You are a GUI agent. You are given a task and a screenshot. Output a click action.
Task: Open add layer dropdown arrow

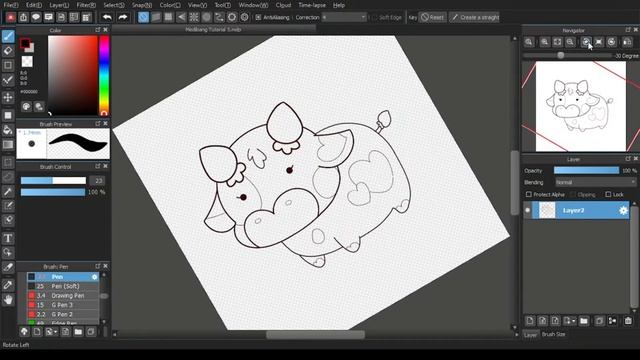pos(573,321)
